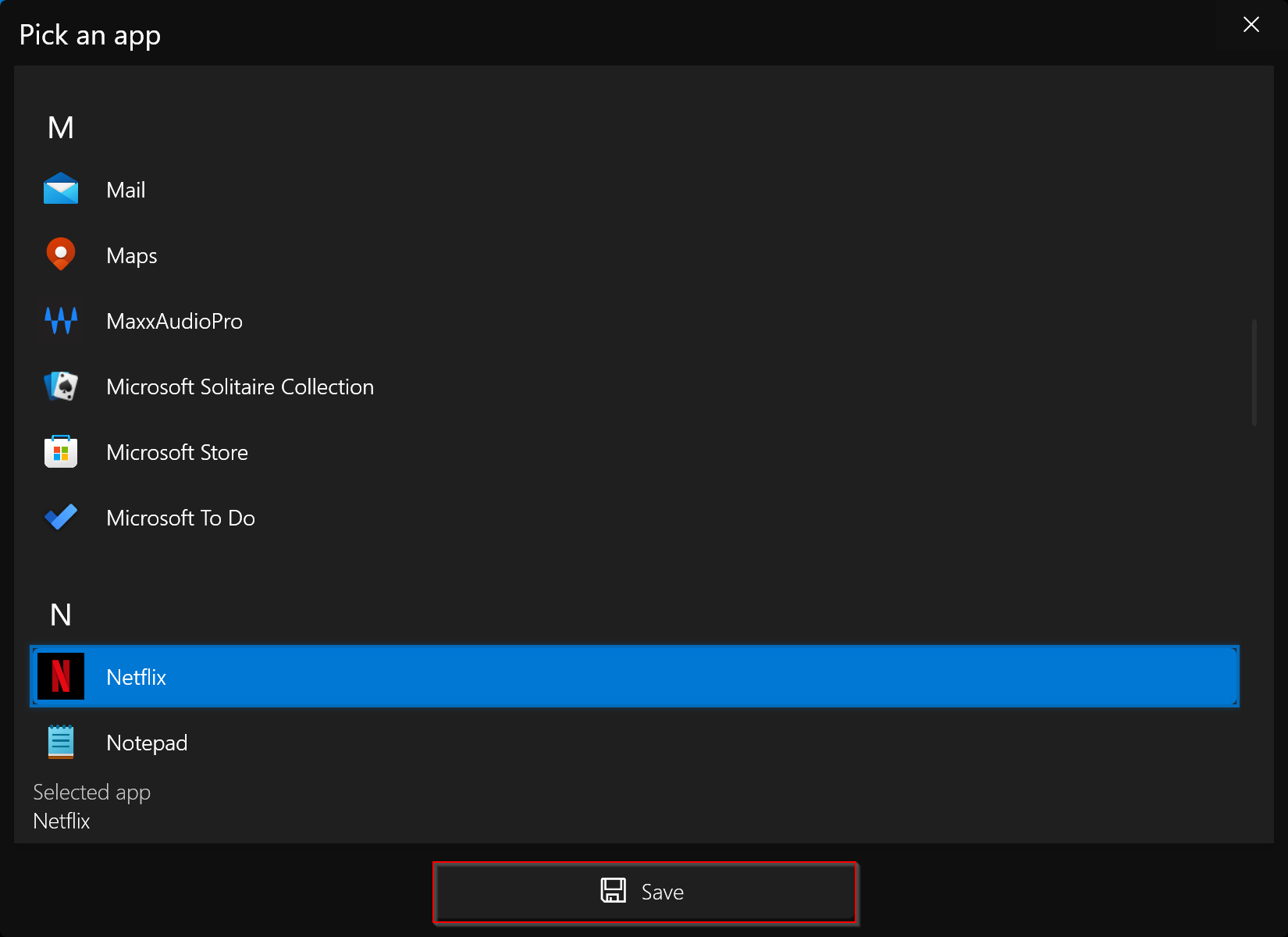Save the selected app
Viewport: 1288px width, 937px height.
coord(645,892)
